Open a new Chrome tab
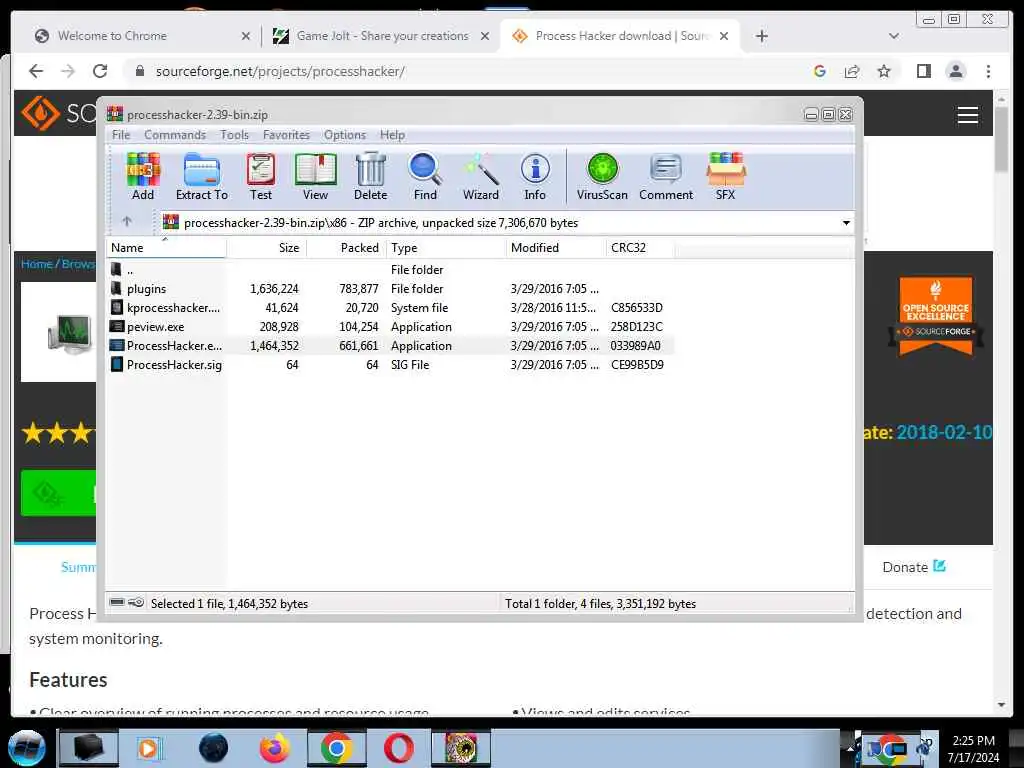 coord(761,36)
